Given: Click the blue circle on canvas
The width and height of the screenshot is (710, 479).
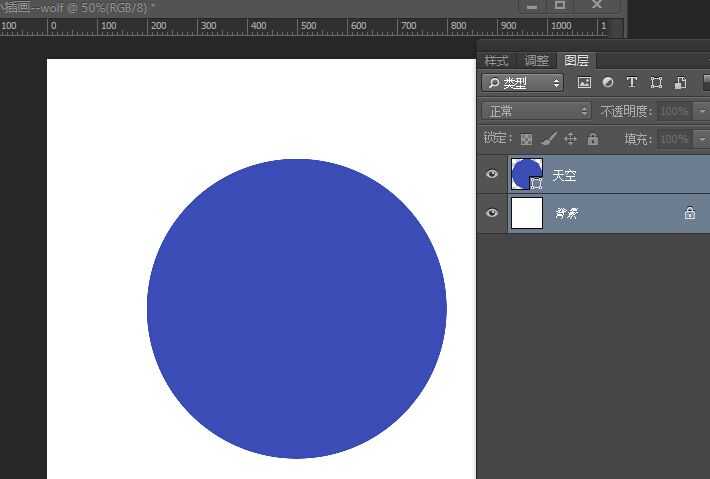Looking at the screenshot, I should (x=296, y=308).
